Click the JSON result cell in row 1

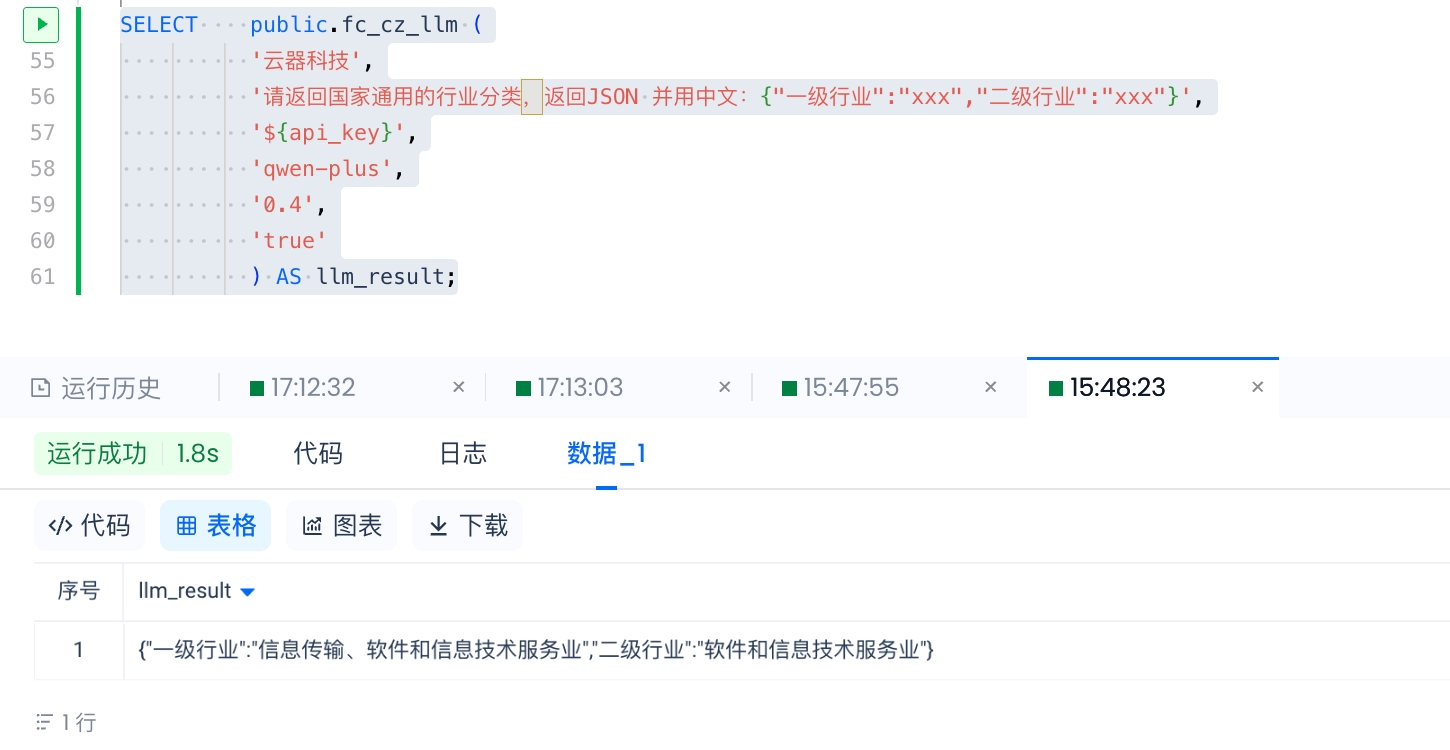(x=536, y=651)
